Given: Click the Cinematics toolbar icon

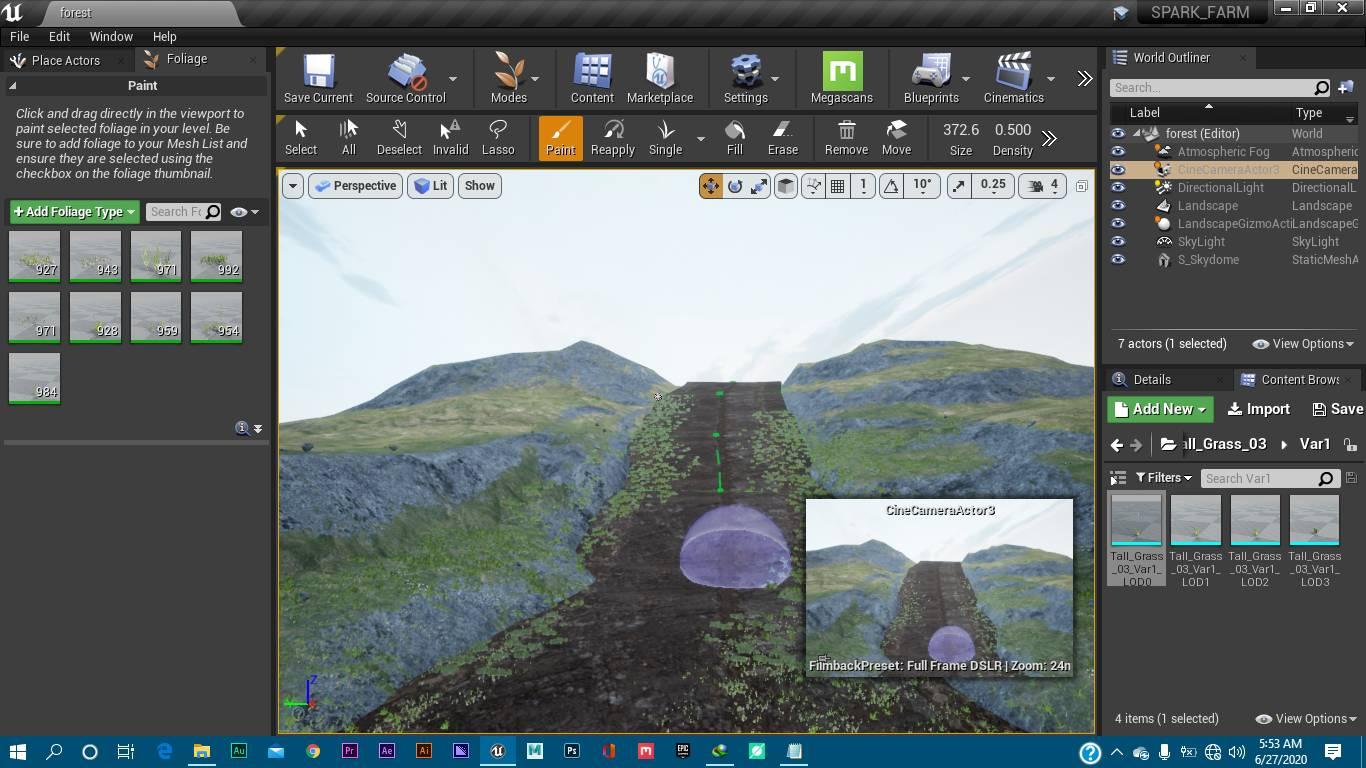Looking at the screenshot, I should [x=1013, y=78].
